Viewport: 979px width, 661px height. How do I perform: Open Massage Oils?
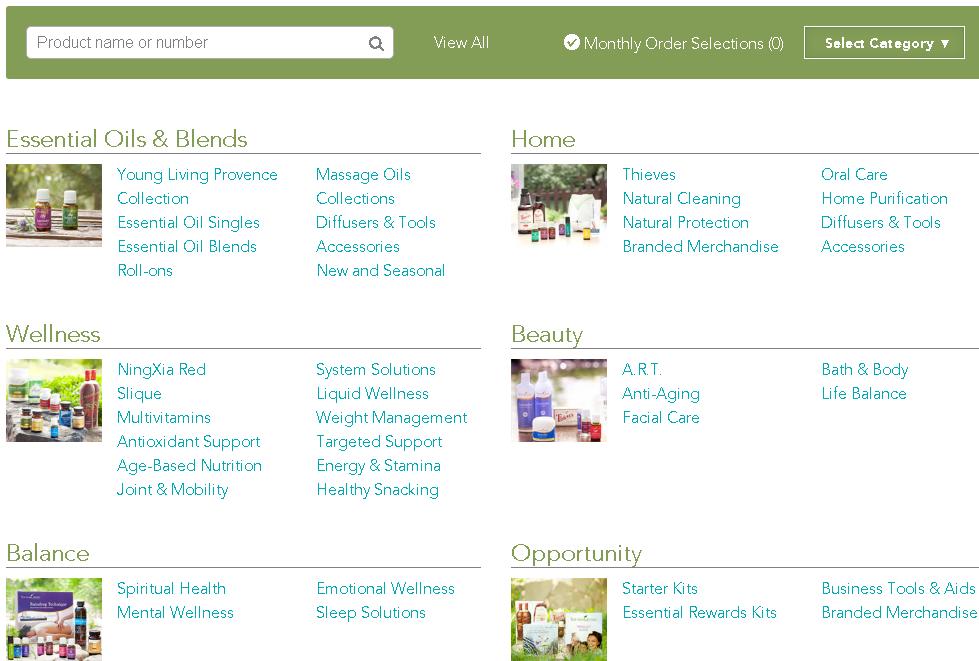(x=363, y=174)
